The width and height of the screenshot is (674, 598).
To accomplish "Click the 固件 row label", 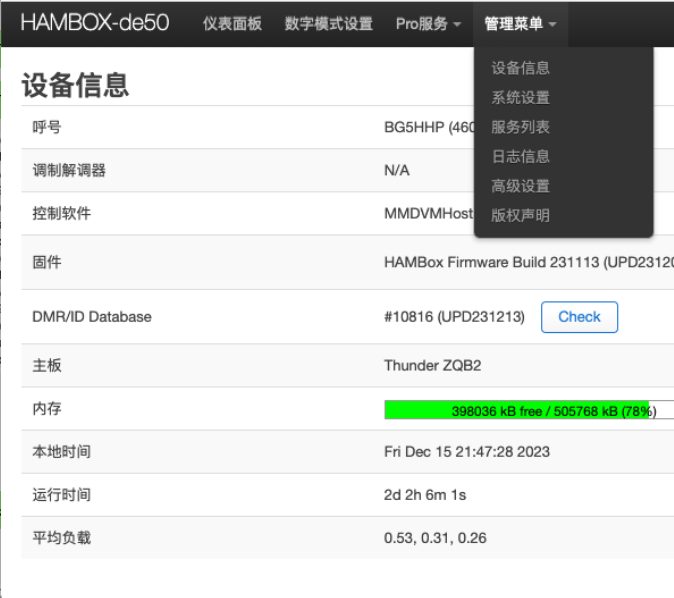I will (x=47, y=262).
